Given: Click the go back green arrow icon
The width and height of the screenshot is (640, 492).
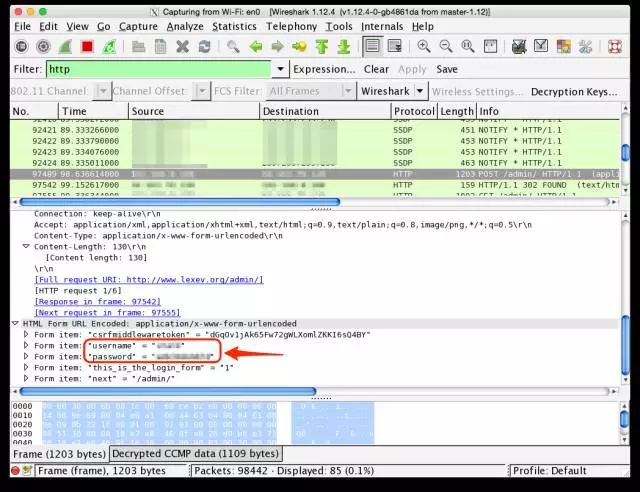Looking at the screenshot, I should click(x=256, y=46).
